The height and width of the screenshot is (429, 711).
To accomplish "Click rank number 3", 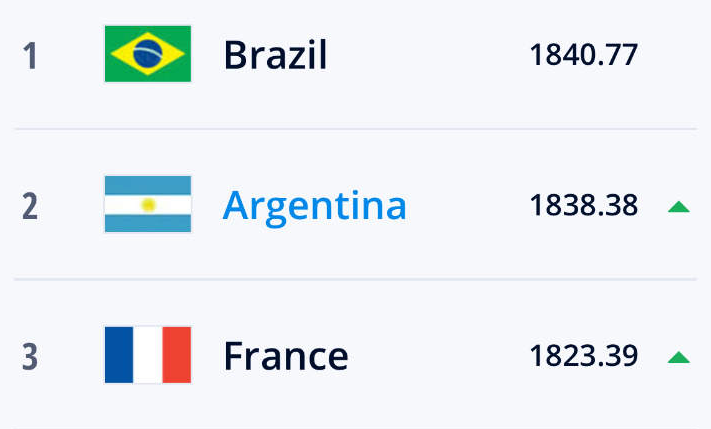I will click(30, 357).
